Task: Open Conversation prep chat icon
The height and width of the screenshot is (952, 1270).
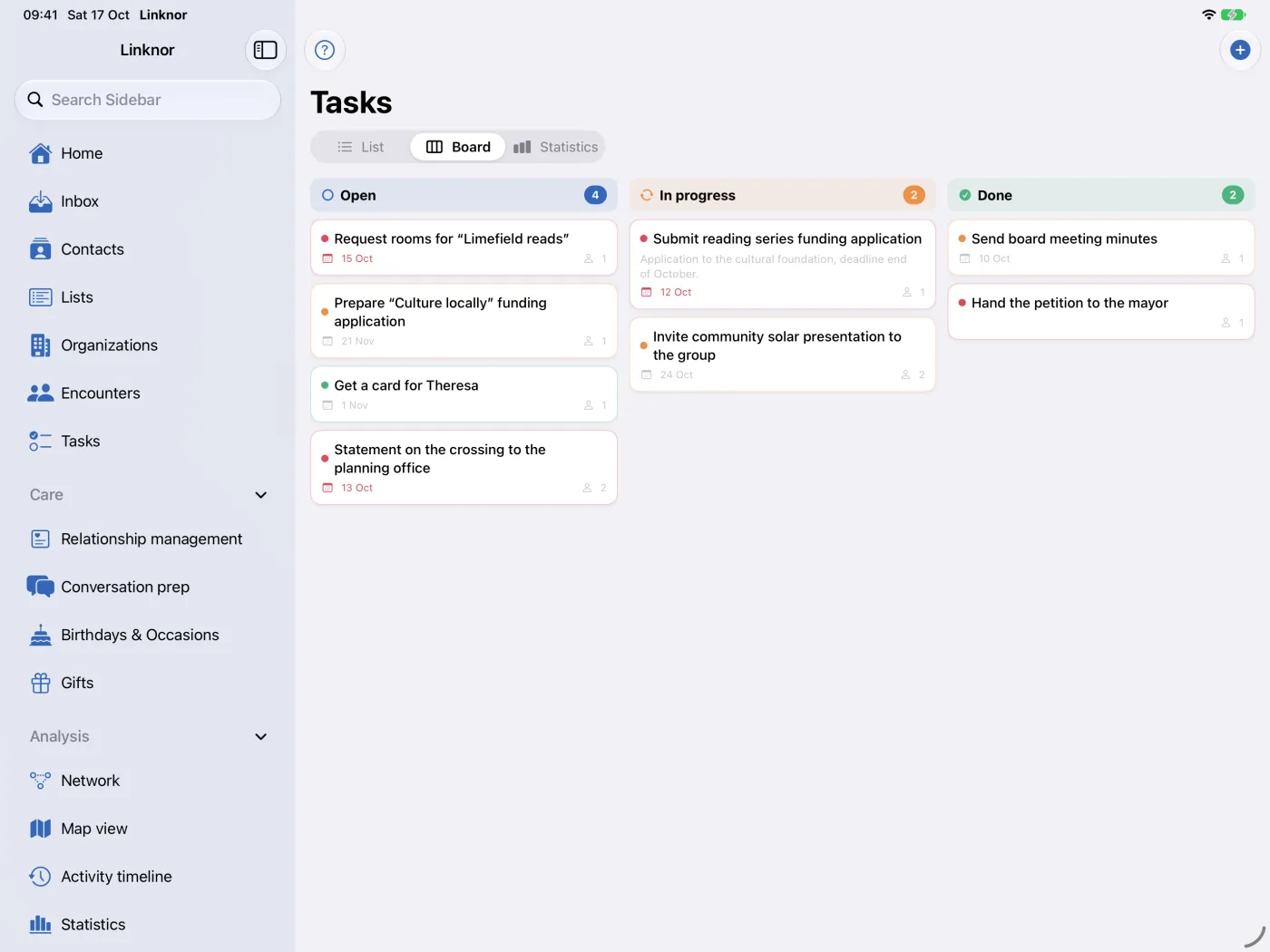Action: tap(41, 588)
